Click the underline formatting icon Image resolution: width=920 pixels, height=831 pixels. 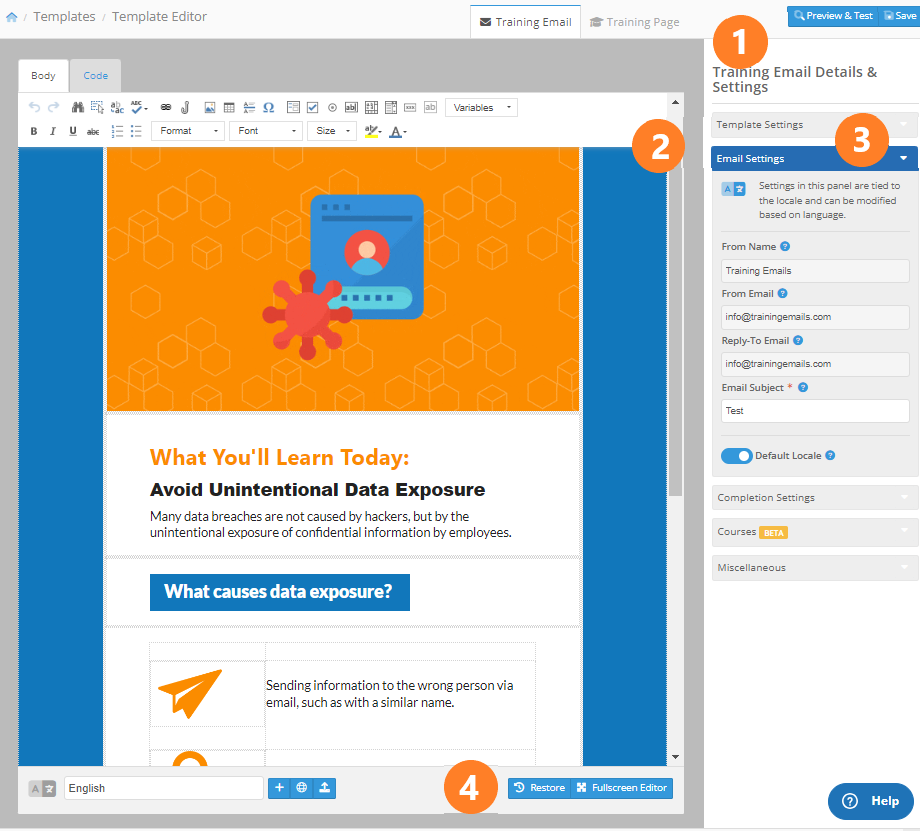coord(73,131)
